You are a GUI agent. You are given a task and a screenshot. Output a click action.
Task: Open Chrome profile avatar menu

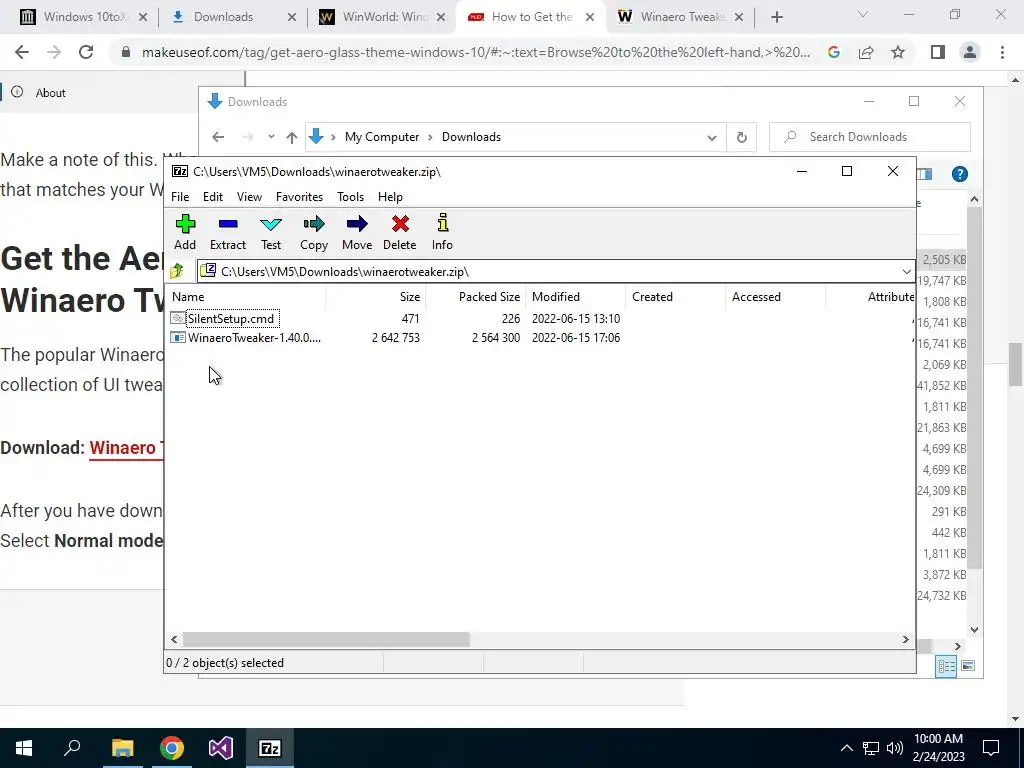(x=970, y=52)
